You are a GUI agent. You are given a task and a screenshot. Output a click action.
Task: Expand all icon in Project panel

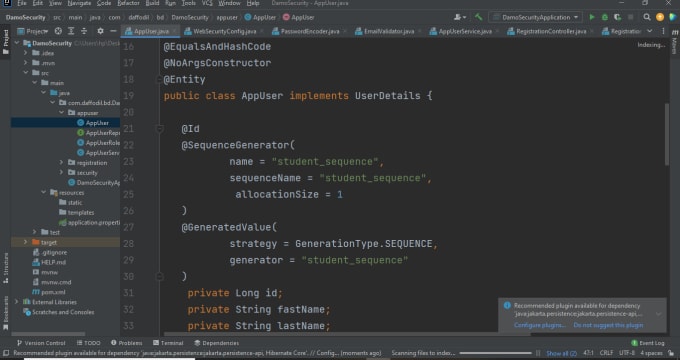(71, 31)
